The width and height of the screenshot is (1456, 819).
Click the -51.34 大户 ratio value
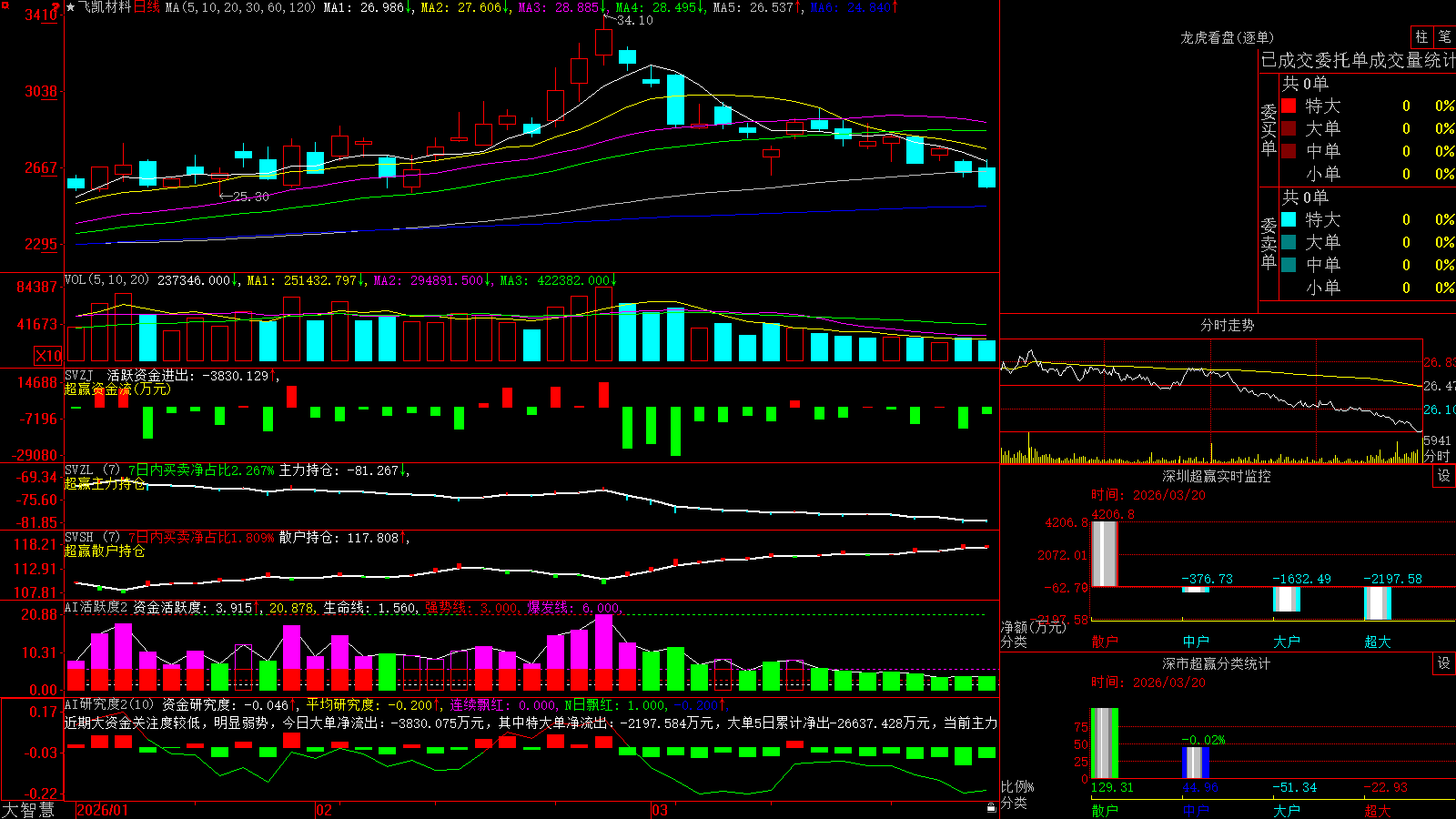pyautogui.click(x=1294, y=787)
